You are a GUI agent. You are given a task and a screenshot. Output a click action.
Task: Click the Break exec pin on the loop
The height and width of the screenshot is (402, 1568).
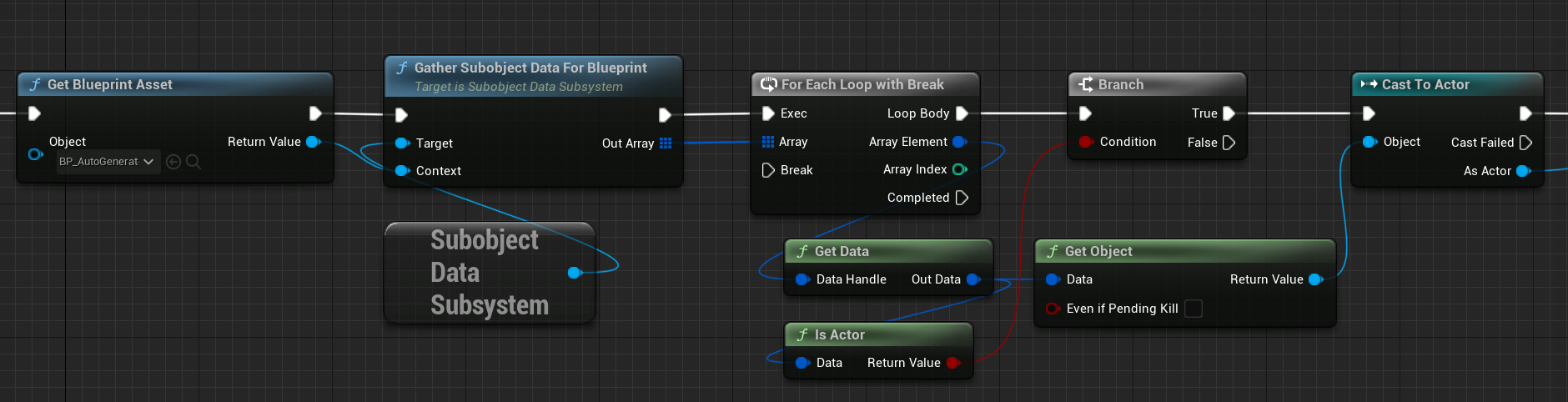[x=768, y=170]
